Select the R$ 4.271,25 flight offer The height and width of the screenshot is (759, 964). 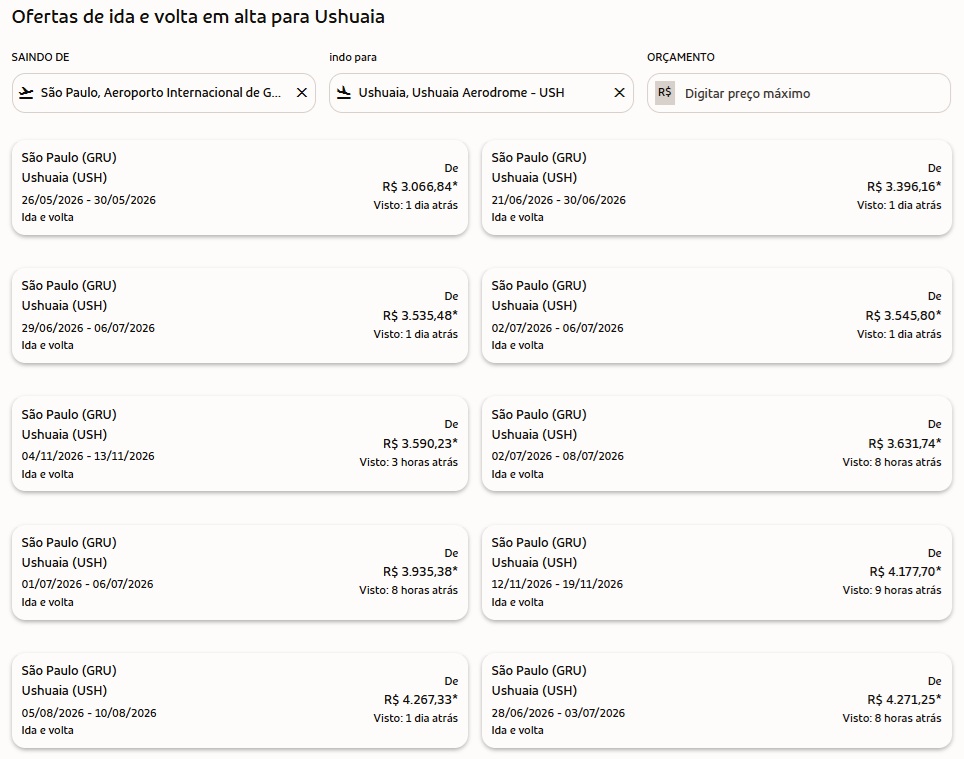click(716, 700)
